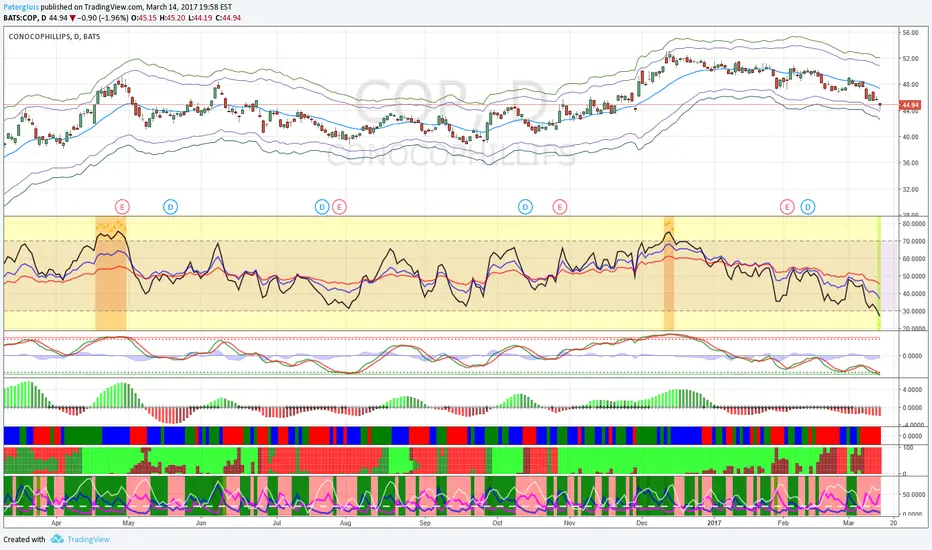Viewport: 932px width, 550px height.
Task: Click the 80.0000 oscillator axis label
Action: 914,224
